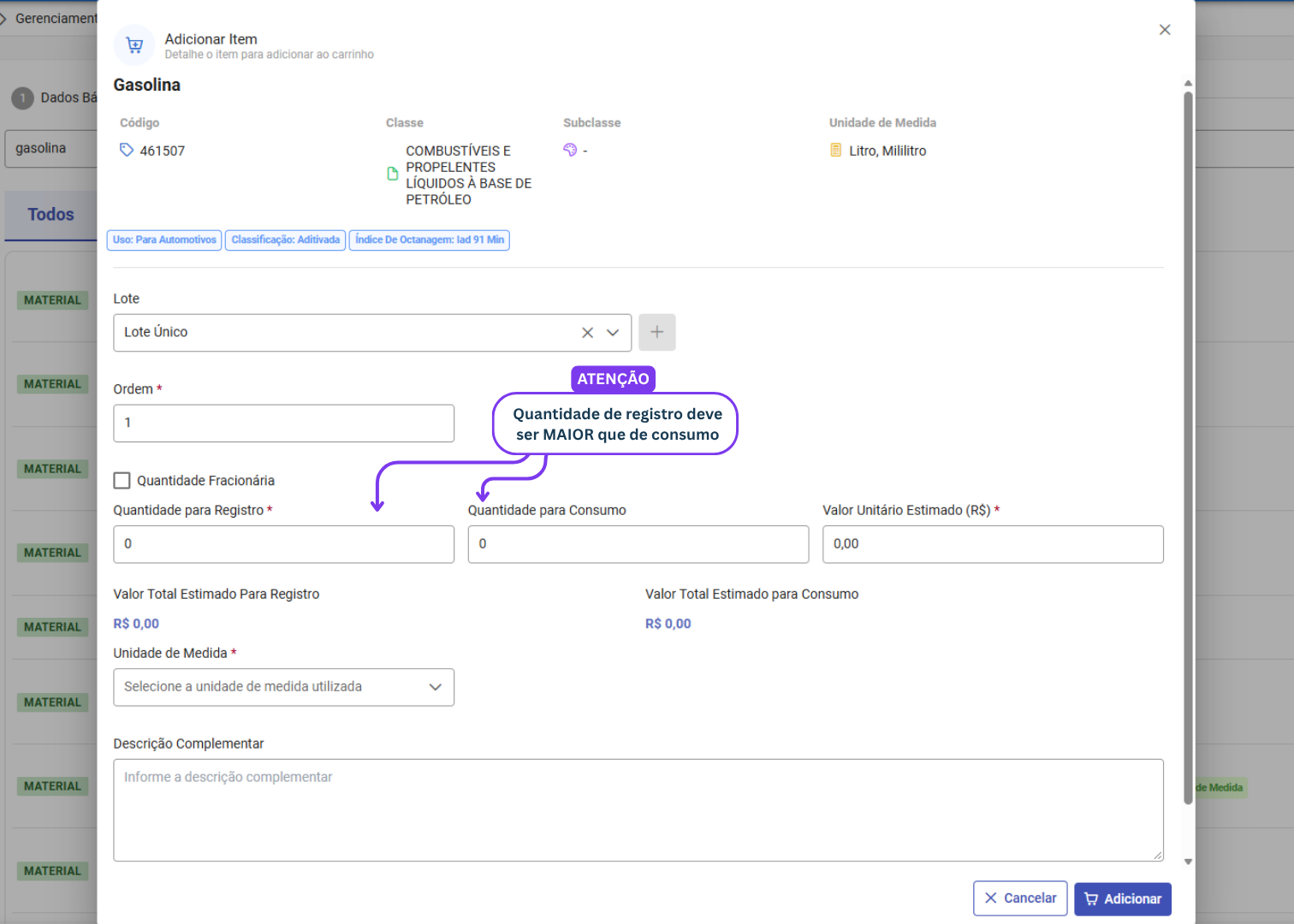The height and width of the screenshot is (924, 1294).
Task: Expand the Lote dropdown
Action: pos(613,333)
